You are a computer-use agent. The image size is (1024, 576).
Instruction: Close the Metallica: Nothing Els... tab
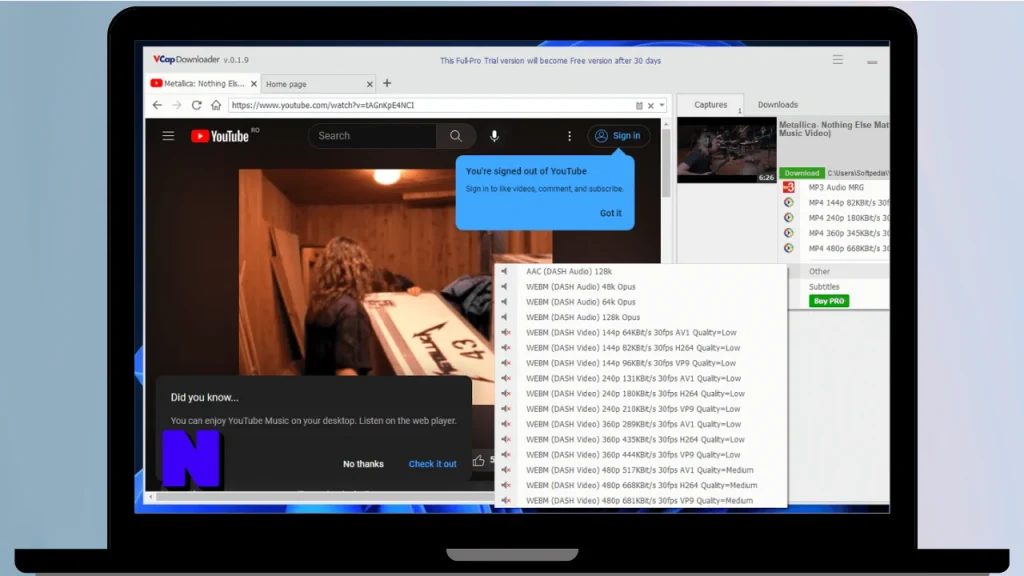253,84
